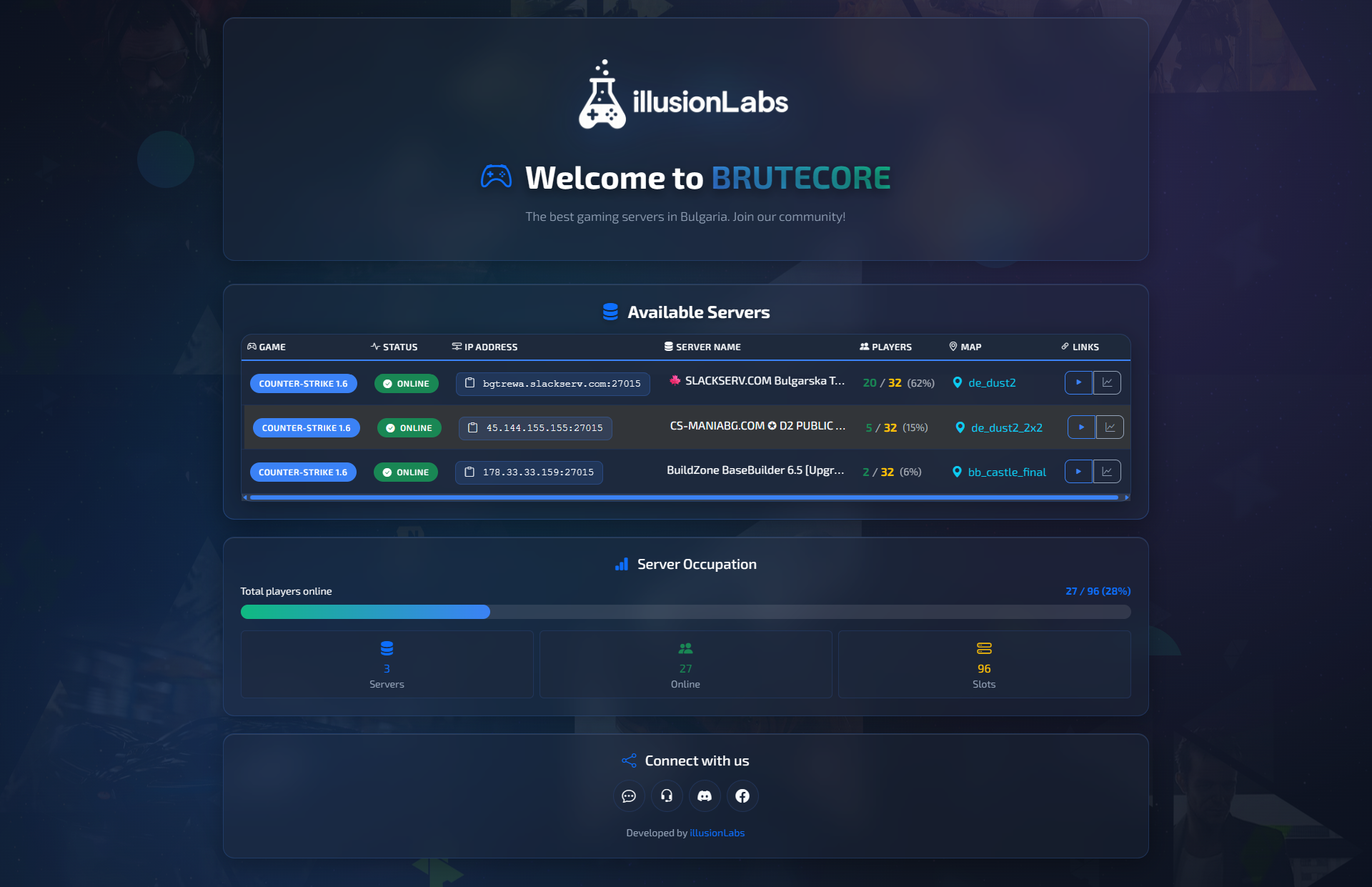Click the de_dust2 map link
Image resolution: width=1372 pixels, height=887 pixels.
(992, 383)
